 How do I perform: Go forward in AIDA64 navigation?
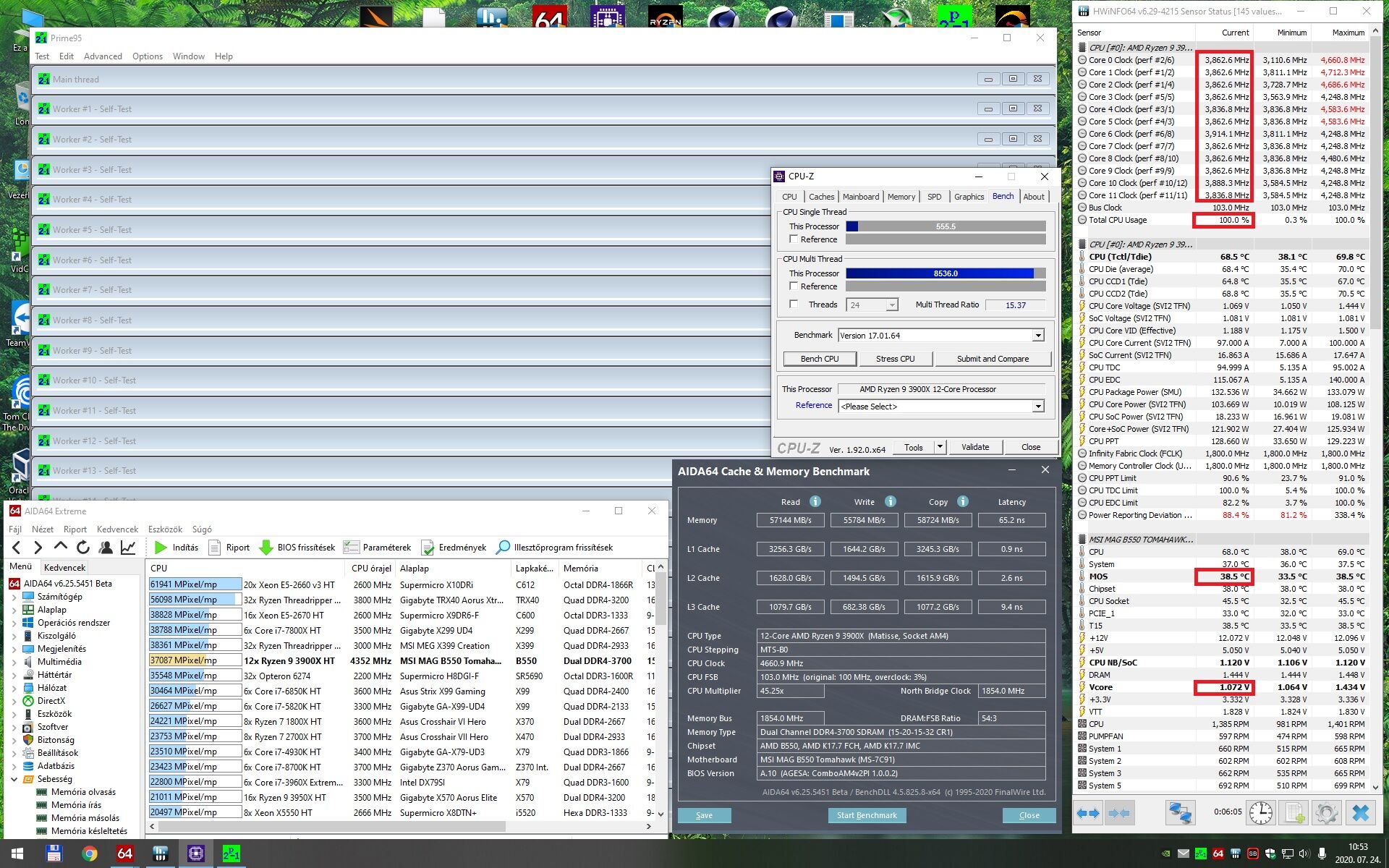pos(38,548)
